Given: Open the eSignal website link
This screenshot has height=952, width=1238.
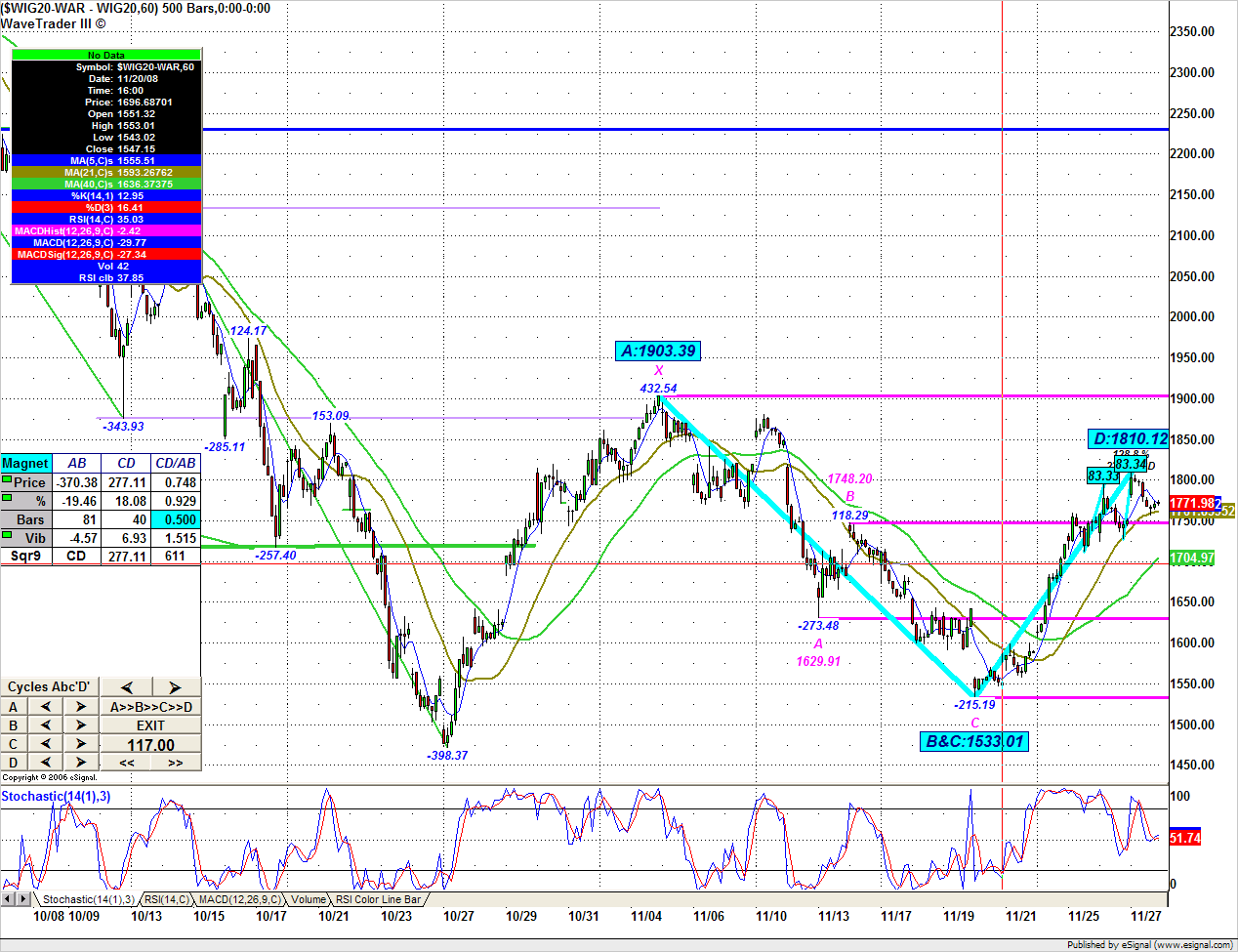Looking at the screenshot, I should [x=1193, y=945].
